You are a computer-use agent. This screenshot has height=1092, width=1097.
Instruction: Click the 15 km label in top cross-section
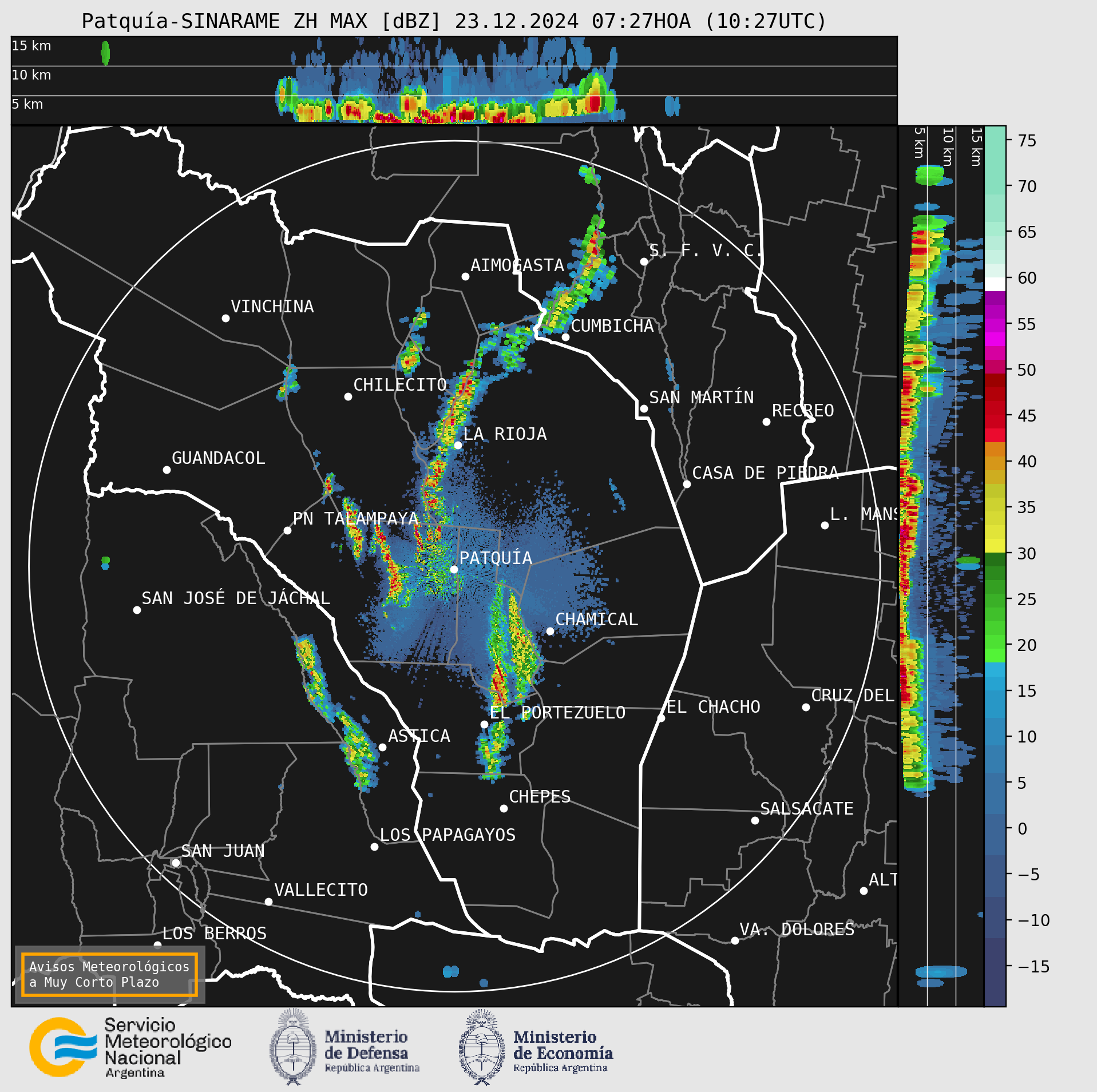(31, 46)
